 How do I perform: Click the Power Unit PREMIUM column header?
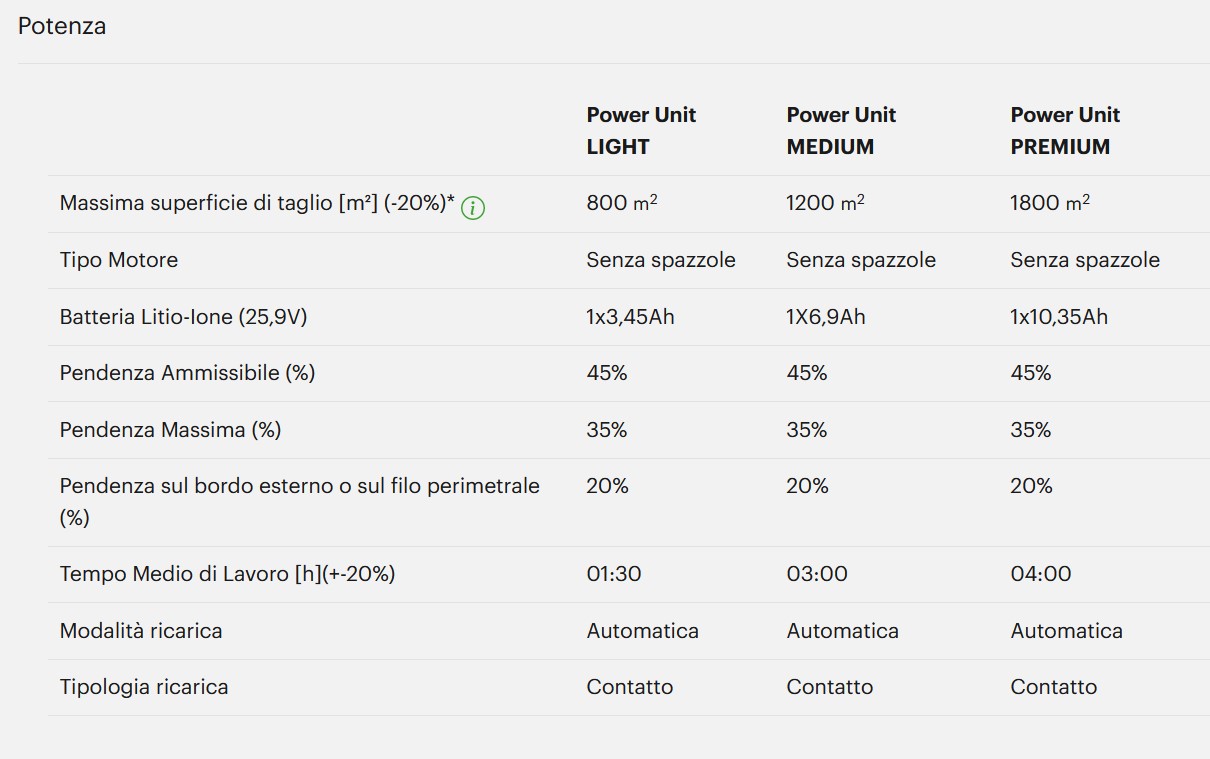click(x=1065, y=130)
